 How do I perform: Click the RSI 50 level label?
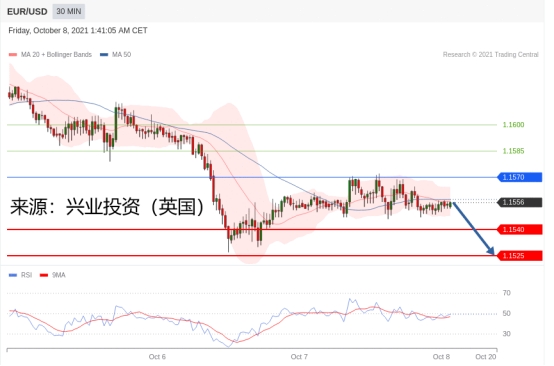(507, 313)
